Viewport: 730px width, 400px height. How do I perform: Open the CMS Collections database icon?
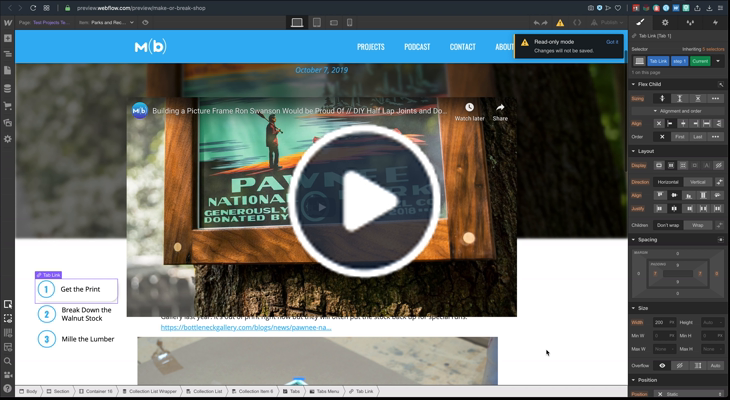click(x=8, y=88)
